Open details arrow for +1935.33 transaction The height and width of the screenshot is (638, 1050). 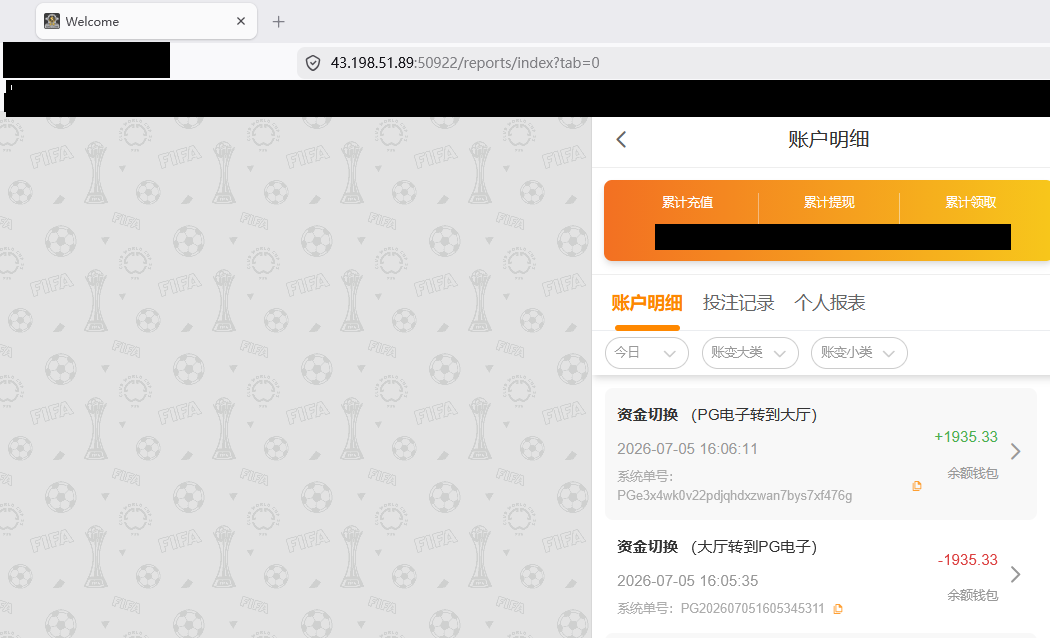click(1015, 451)
